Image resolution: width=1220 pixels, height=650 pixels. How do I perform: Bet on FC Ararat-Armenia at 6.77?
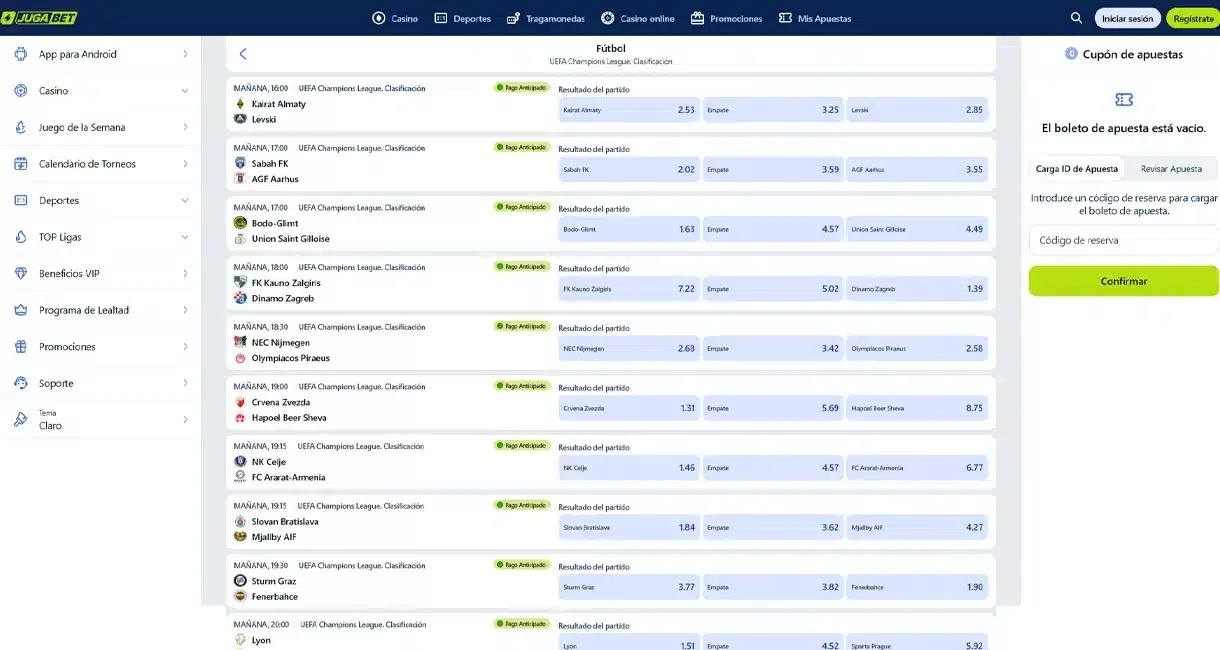(917, 468)
